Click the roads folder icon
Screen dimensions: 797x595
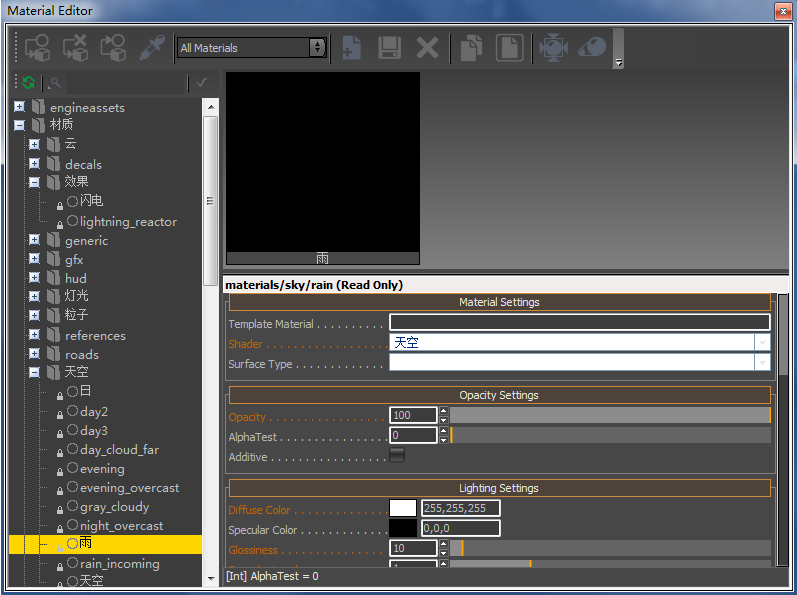coord(53,354)
